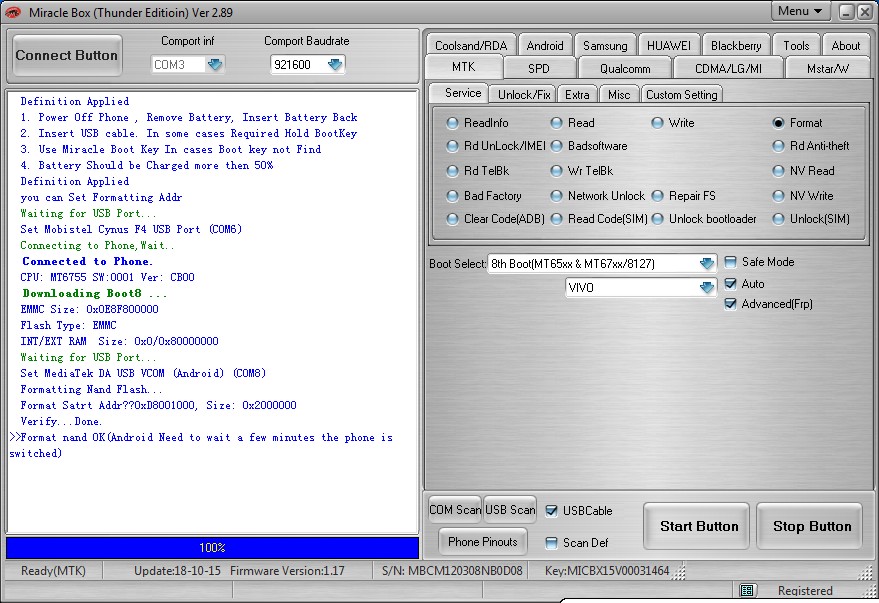Viewport: 879px width, 603px height.
Task: Click the Miracle Box title bar logo icon
Action: [x=13, y=12]
